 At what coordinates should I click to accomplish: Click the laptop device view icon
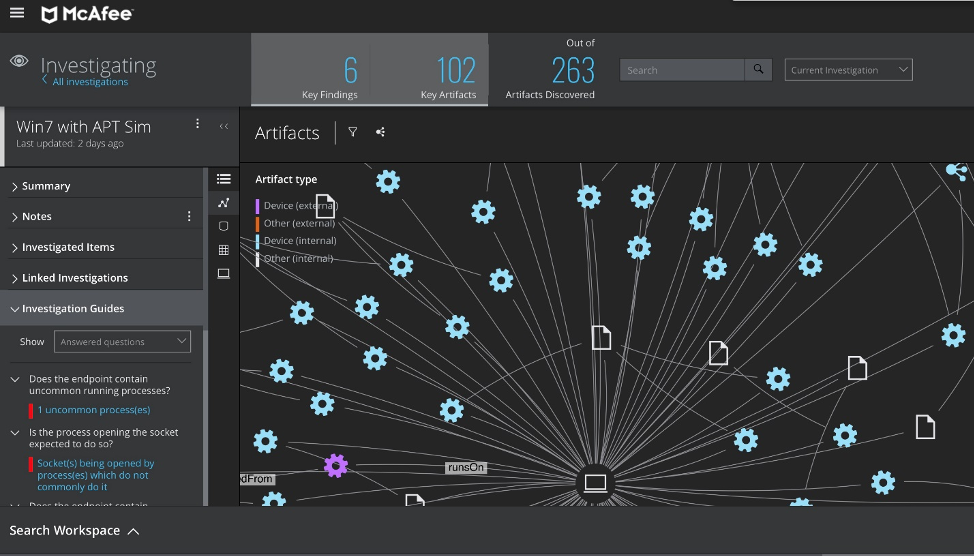[x=223, y=274]
